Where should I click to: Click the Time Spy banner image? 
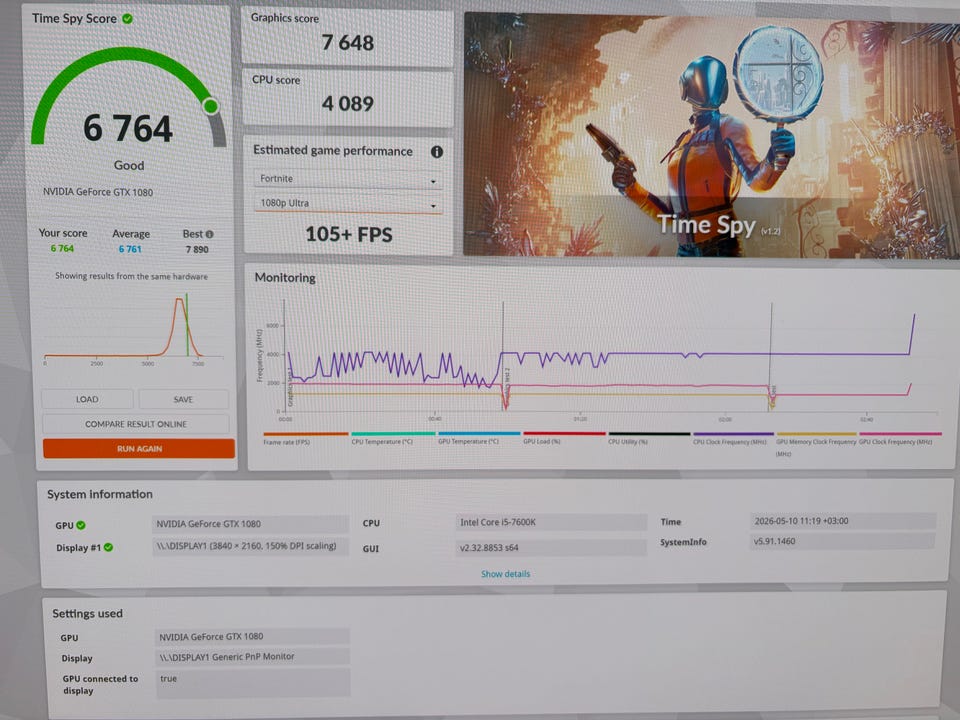(x=711, y=135)
